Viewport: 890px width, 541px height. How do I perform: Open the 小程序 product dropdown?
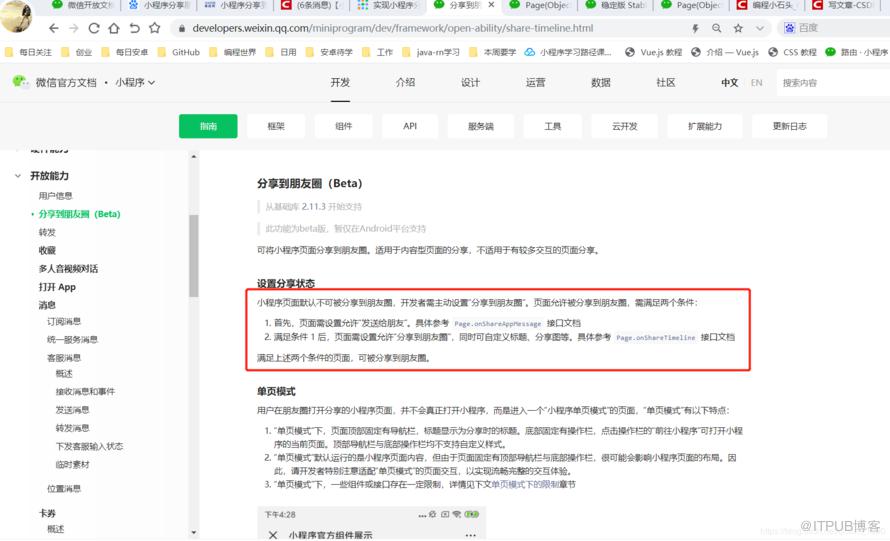pyautogui.click(x=135, y=82)
